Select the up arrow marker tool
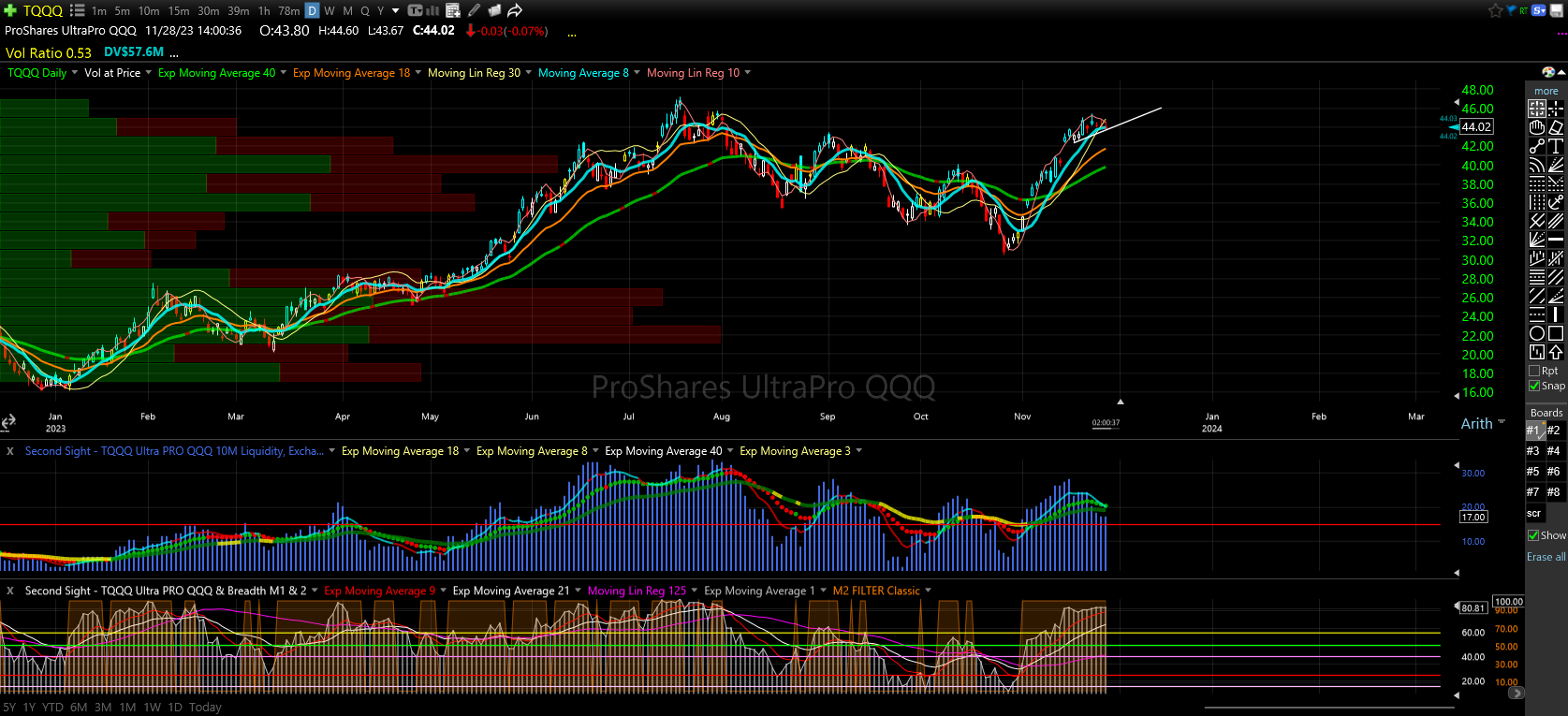This screenshot has height=716, width=1568. click(1556, 352)
